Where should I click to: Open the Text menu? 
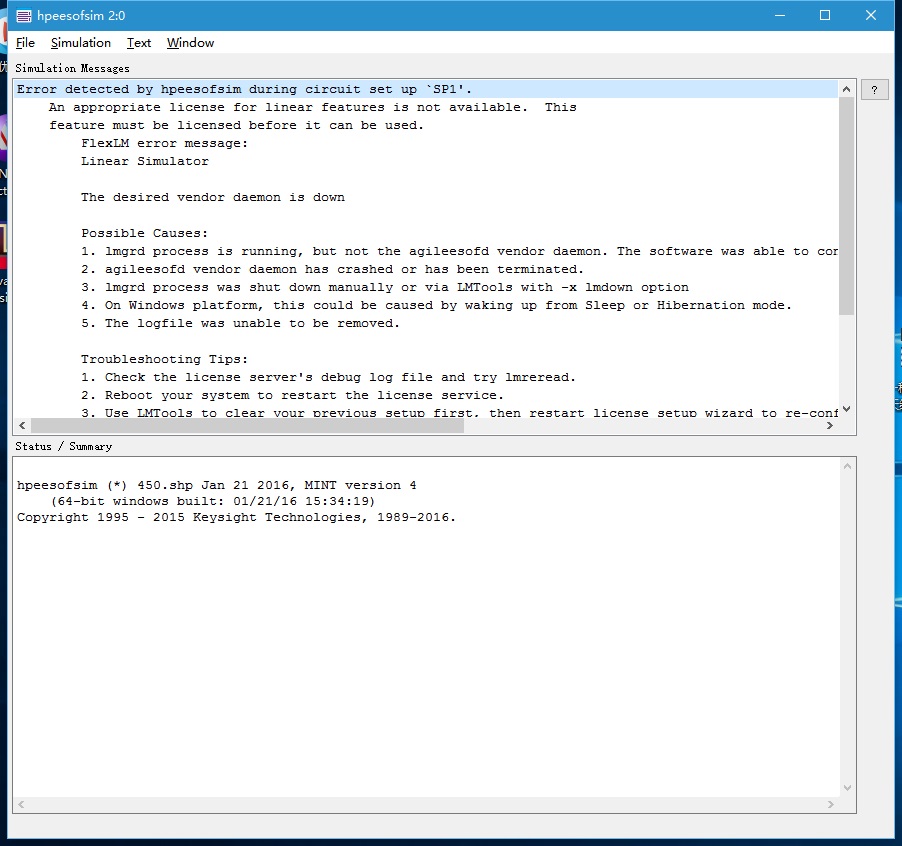click(139, 43)
